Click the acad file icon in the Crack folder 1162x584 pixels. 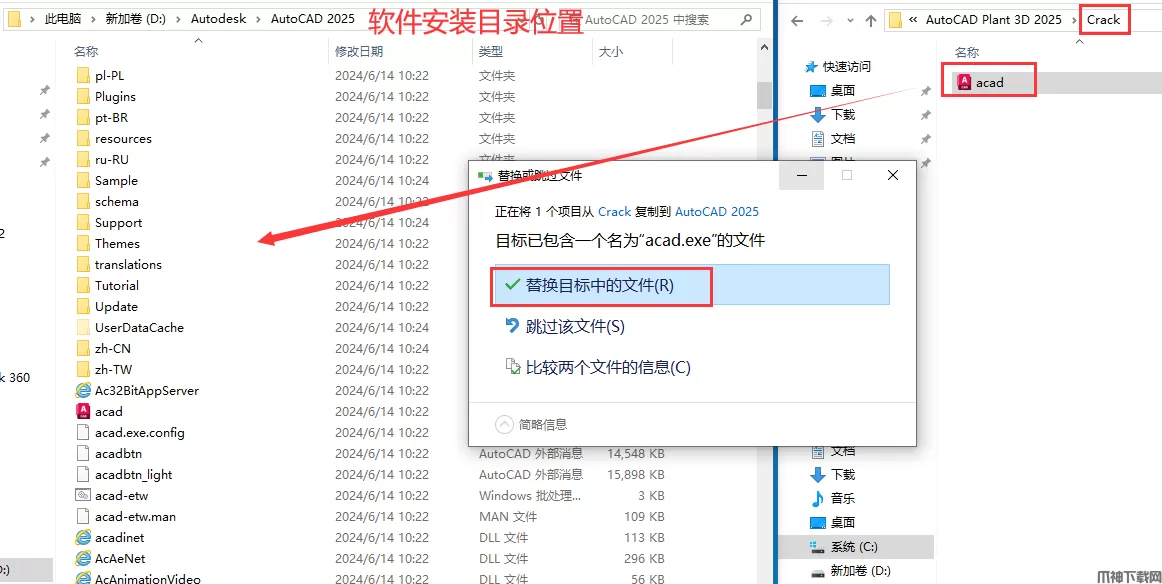point(964,82)
